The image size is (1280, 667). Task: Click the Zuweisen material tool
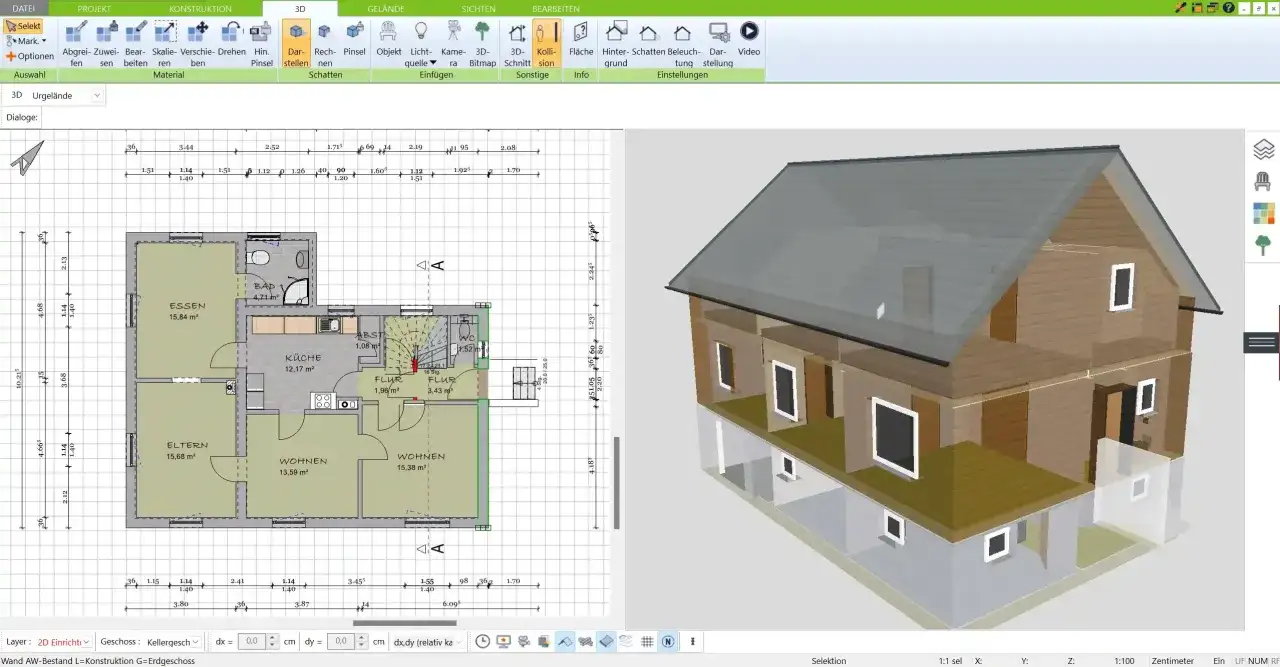click(x=106, y=44)
